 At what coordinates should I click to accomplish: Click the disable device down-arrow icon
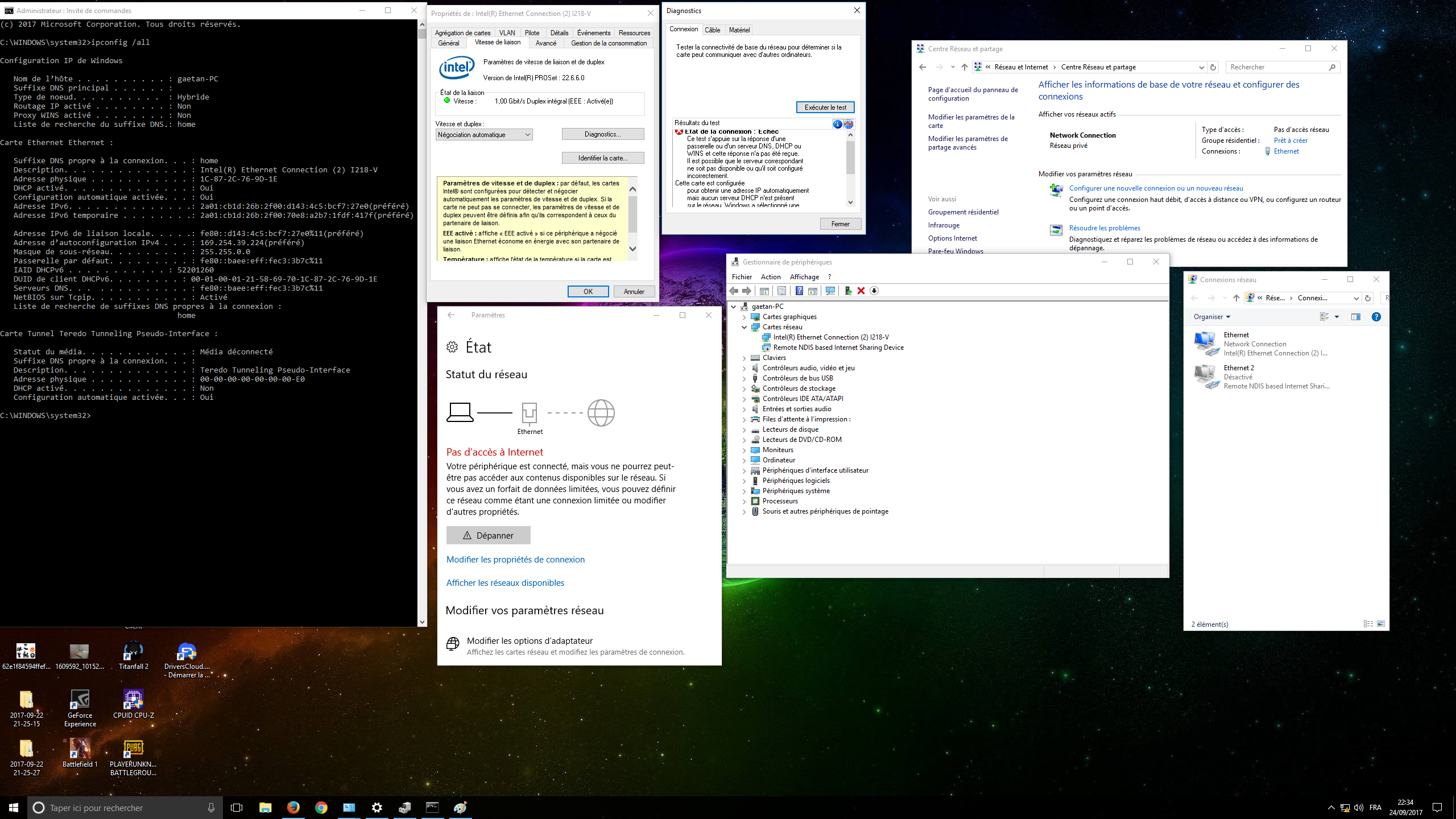[874, 291]
